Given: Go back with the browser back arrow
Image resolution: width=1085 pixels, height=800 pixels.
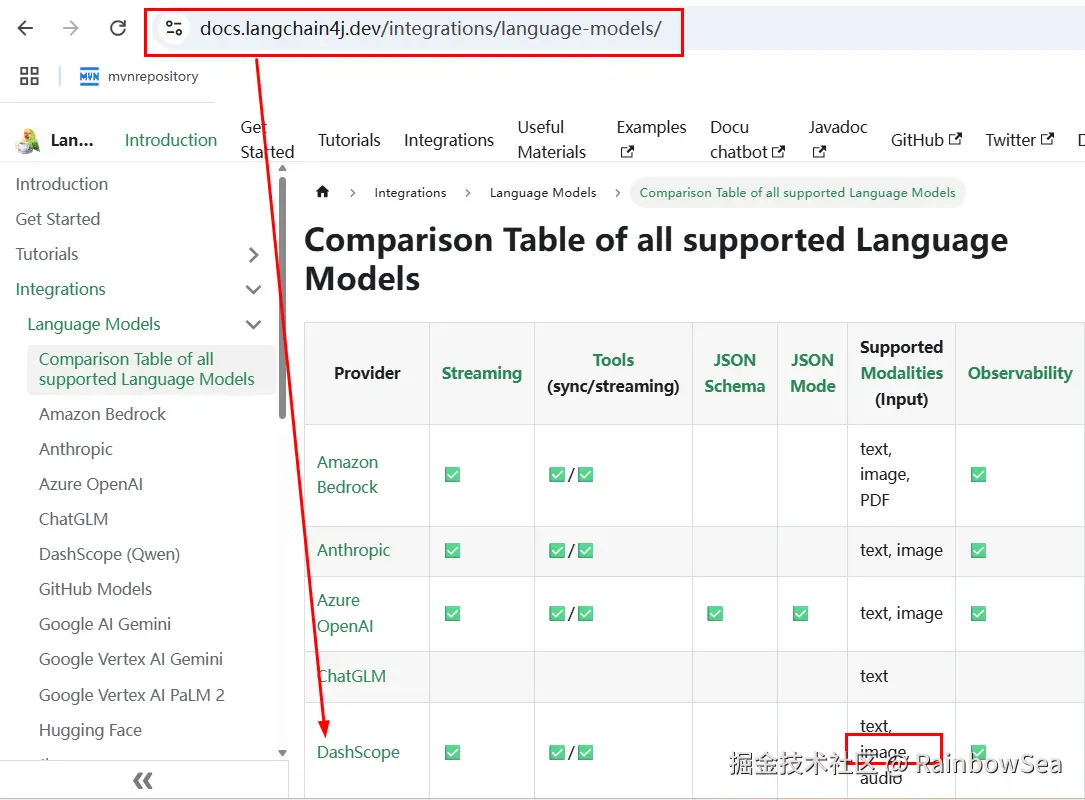Looking at the screenshot, I should [26, 28].
